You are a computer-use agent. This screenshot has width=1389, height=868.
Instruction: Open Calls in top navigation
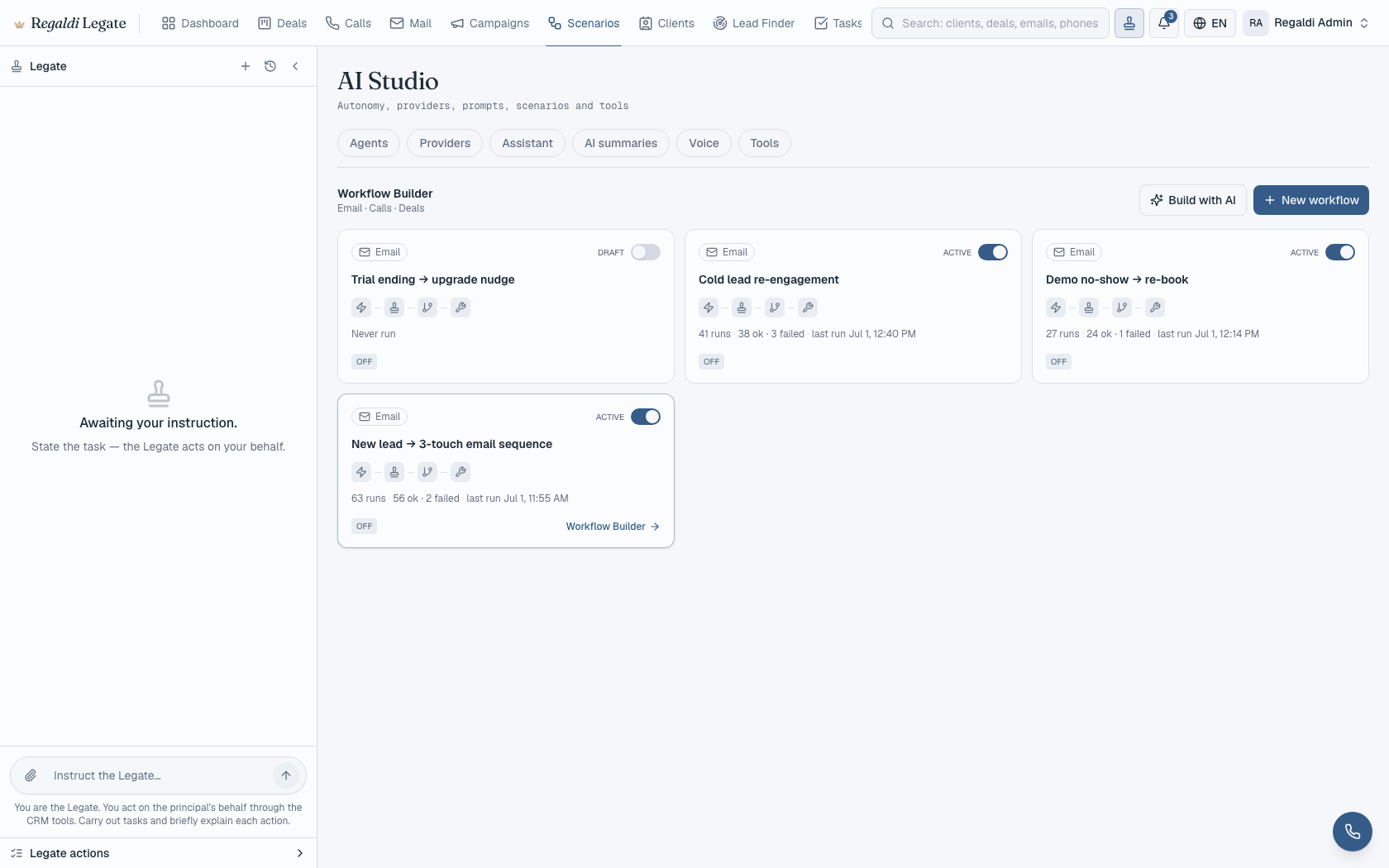348,23
